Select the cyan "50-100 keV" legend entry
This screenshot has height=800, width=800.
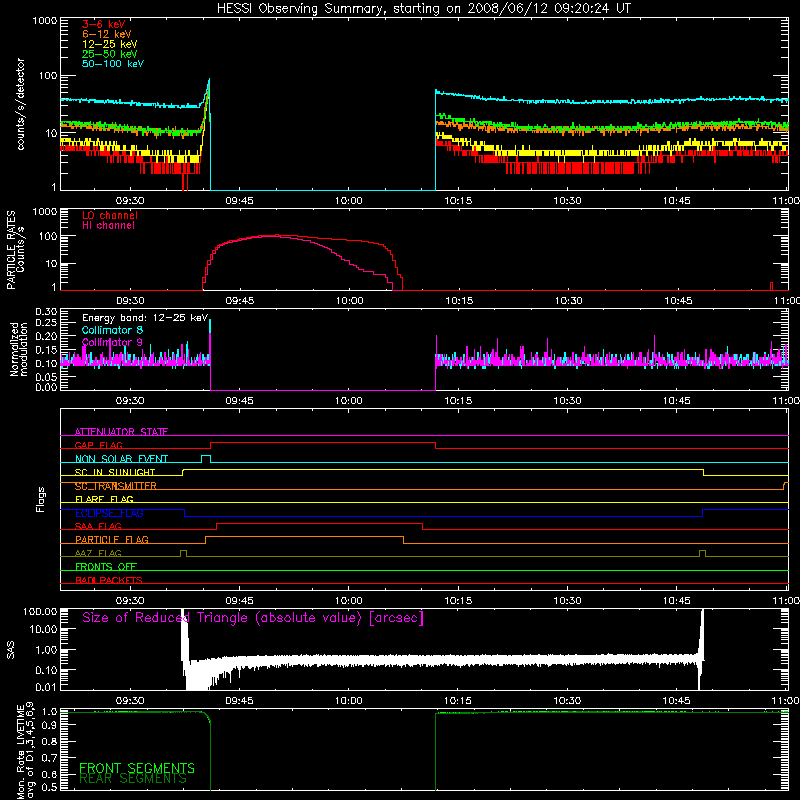click(113, 64)
